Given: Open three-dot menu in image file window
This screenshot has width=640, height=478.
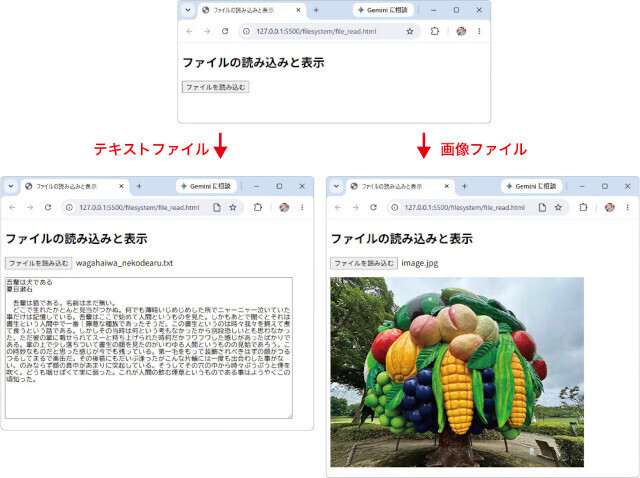Looking at the screenshot, I should pyautogui.click(x=627, y=208).
